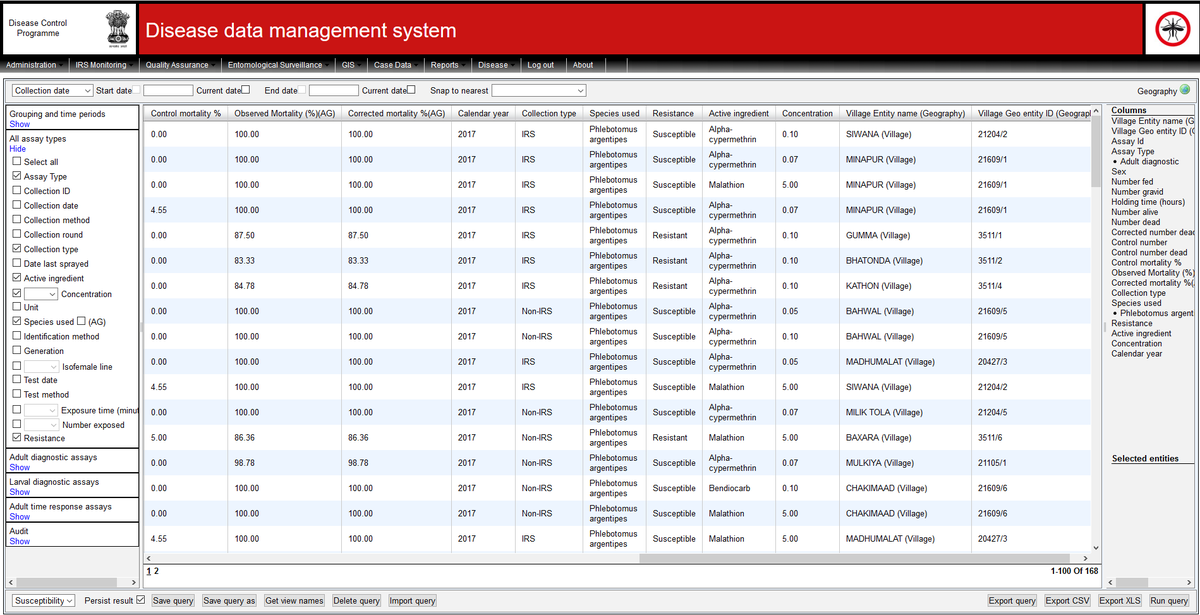This screenshot has height=615, width=1200.
Task: Click the Delete query button
Action: coord(356,601)
